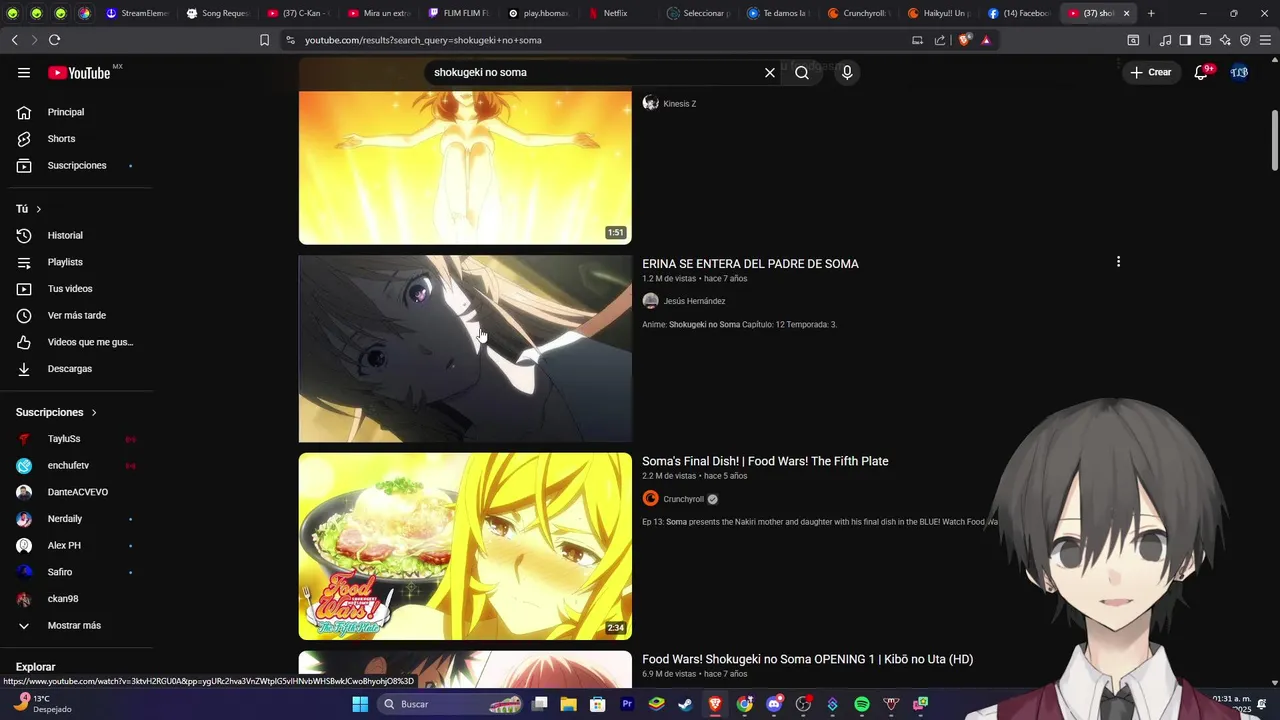
Task: Open Ver más tarde list
Action: 76,315
